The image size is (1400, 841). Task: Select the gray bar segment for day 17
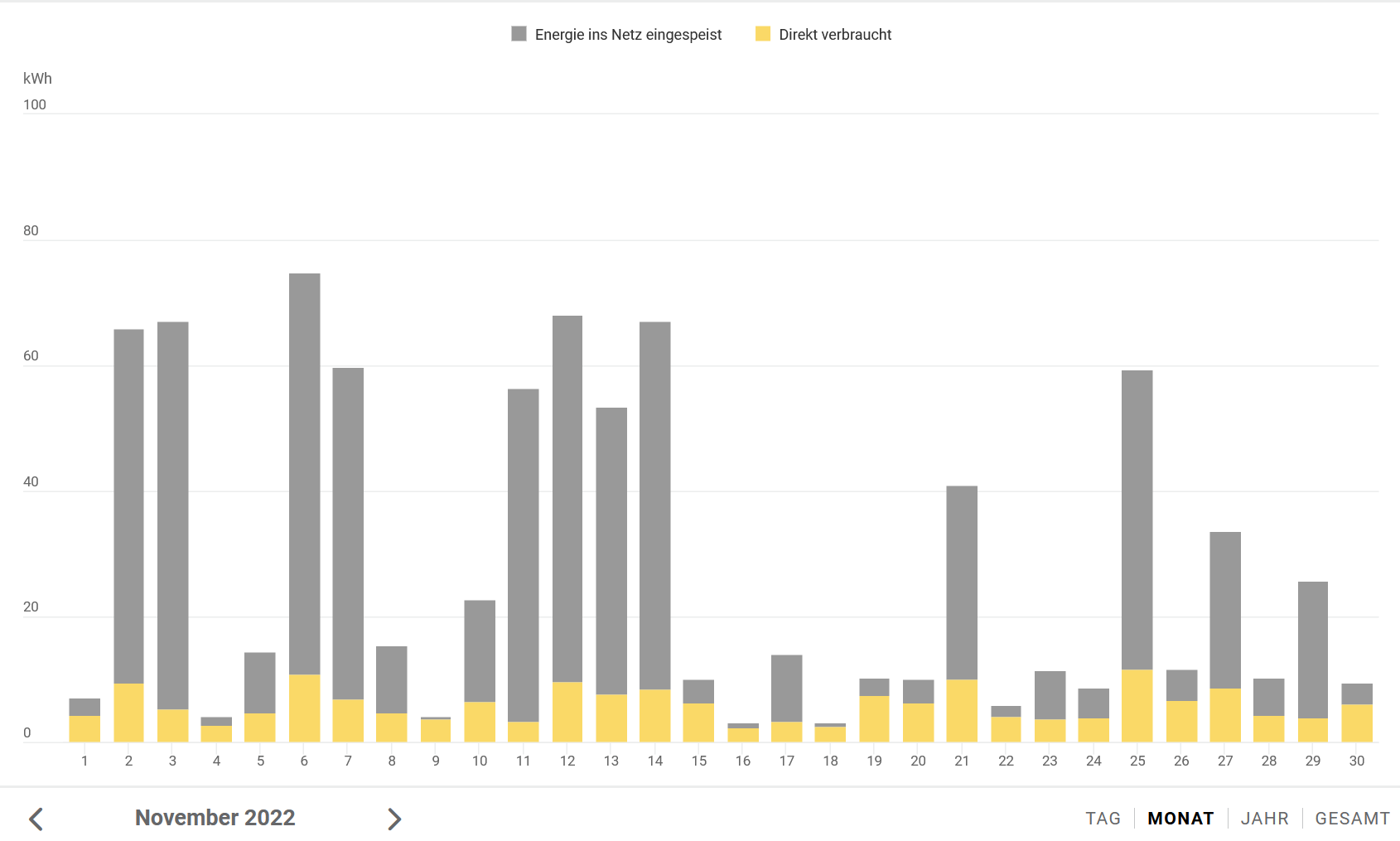[x=786, y=689]
